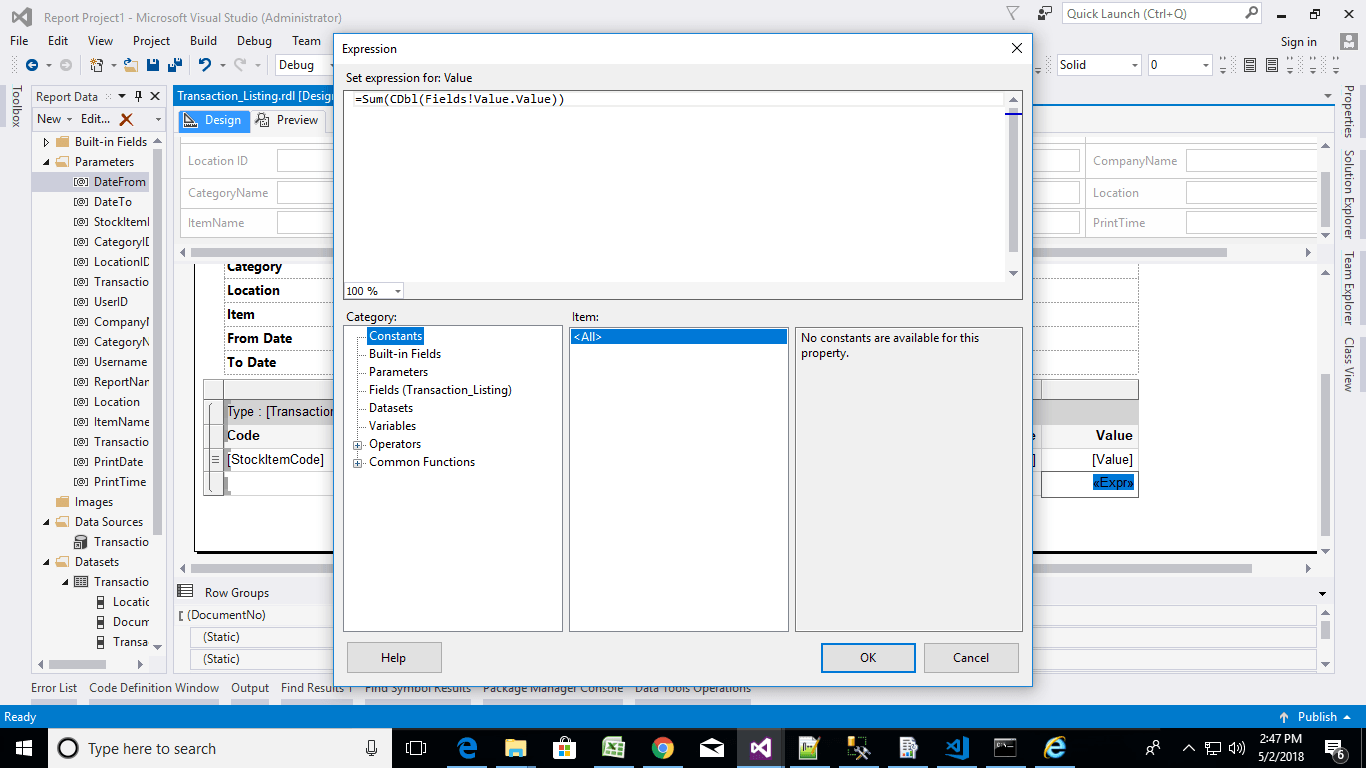Viewport: 1366px width, 768px height.
Task: Close the Report Data panel
Action: tap(155, 96)
